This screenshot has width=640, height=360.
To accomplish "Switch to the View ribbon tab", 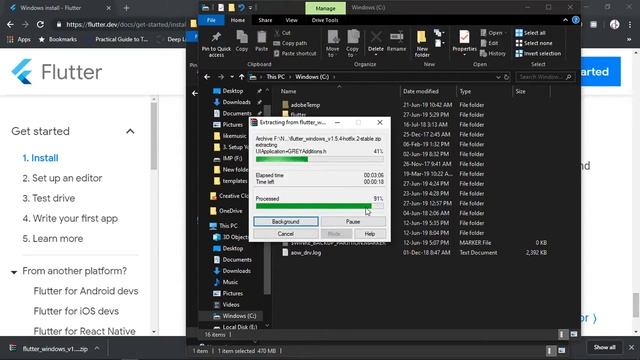I will coord(291,20).
